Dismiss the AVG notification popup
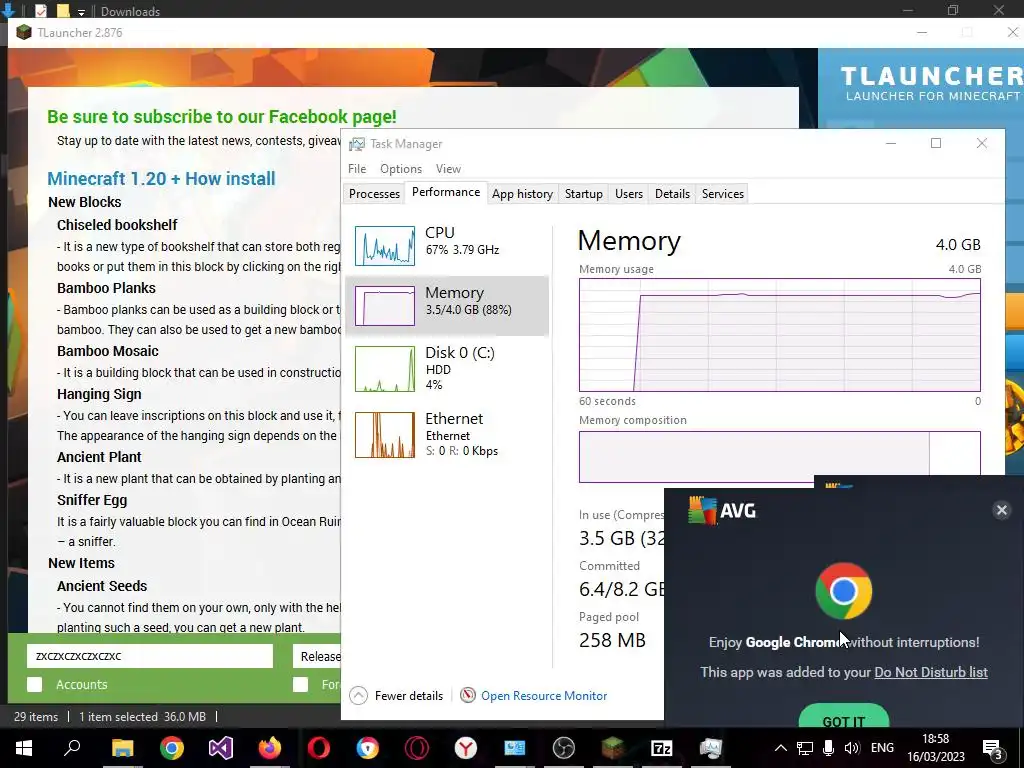Image resolution: width=1024 pixels, height=768 pixels. pos(1001,510)
